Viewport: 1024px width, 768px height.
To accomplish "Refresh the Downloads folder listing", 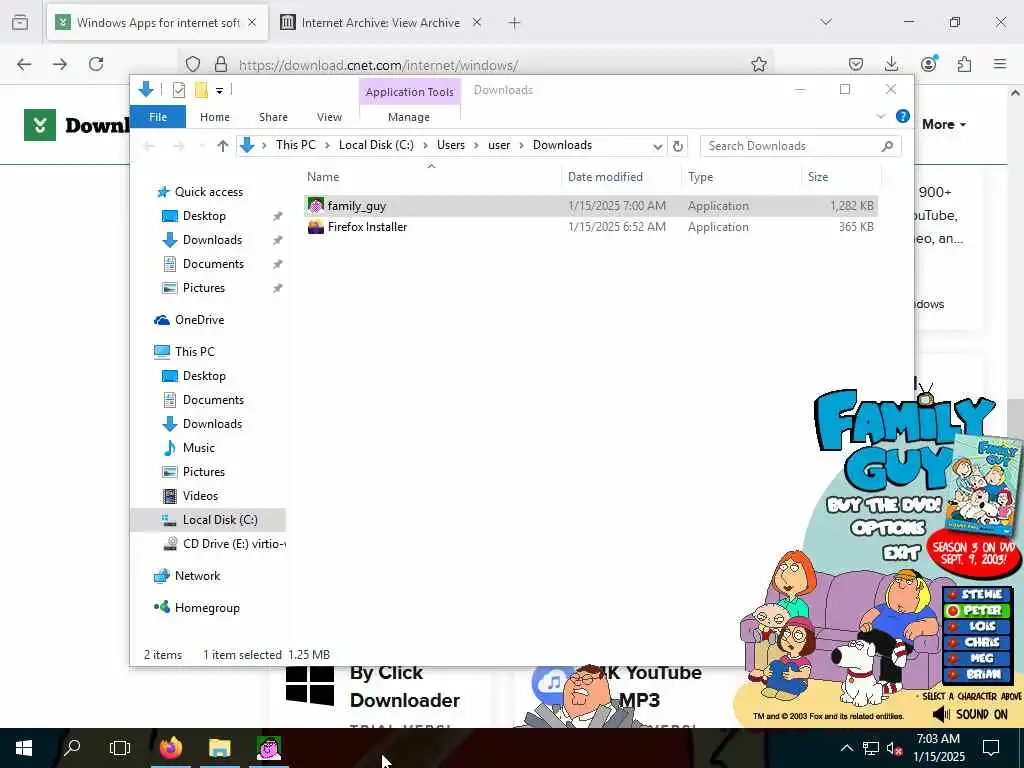I will [678, 146].
